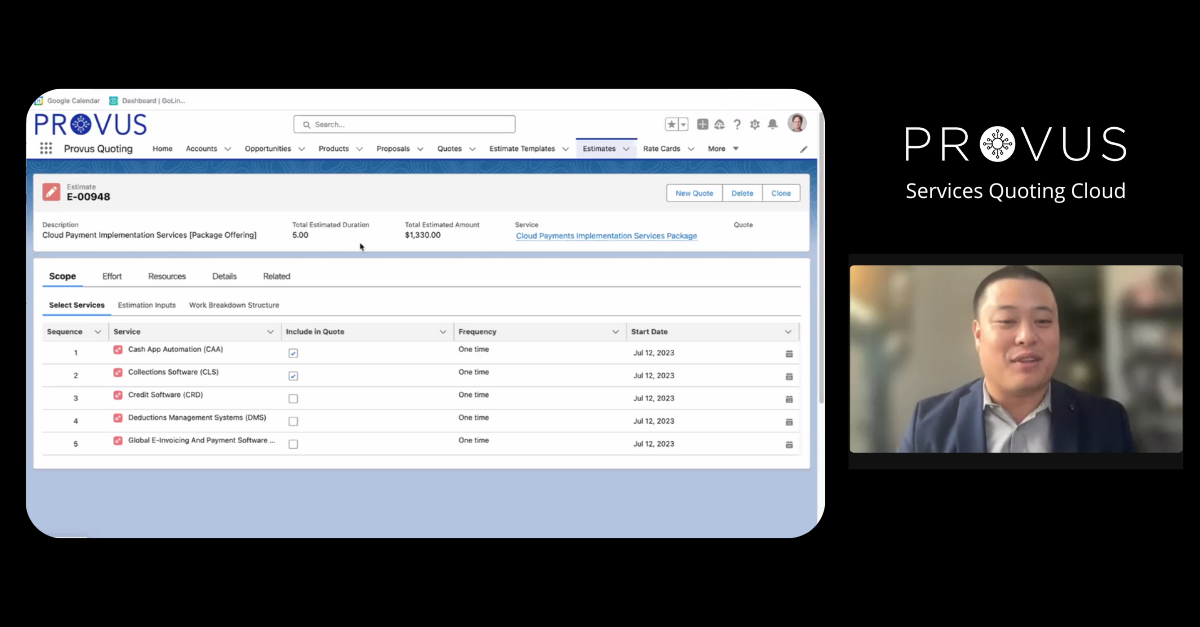Open date picker for Collections Software row
Image resolution: width=1200 pixels, height=627 pixels.
tap(789, 377)
